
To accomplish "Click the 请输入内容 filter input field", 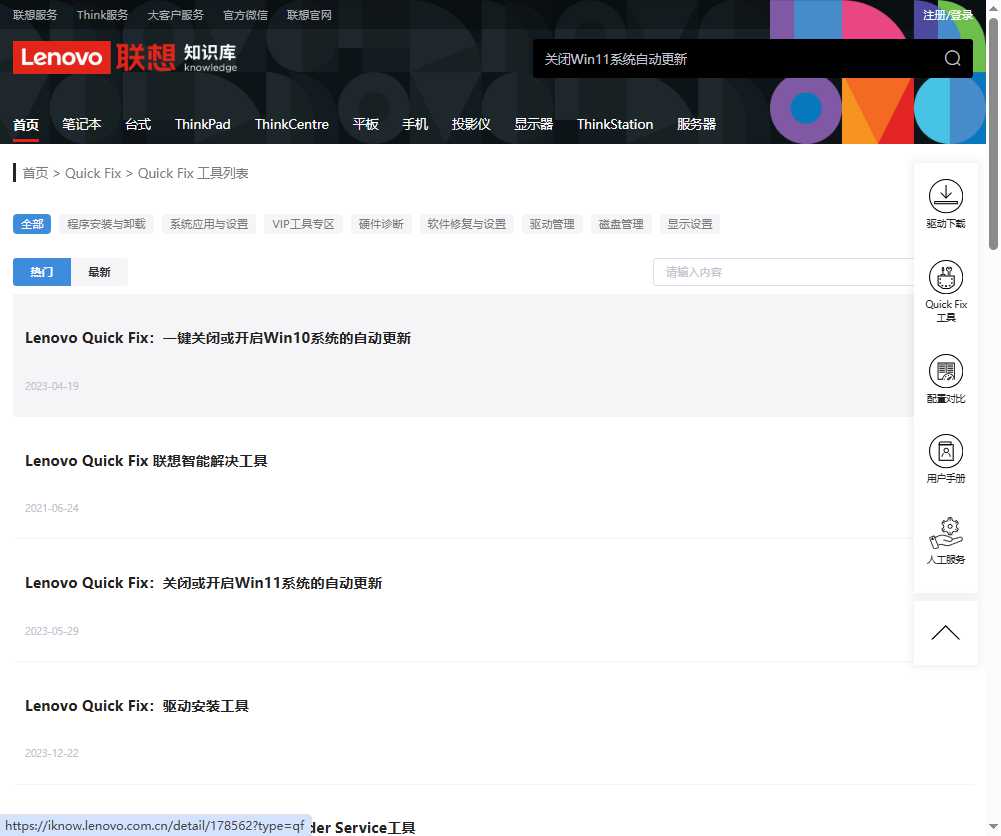I will (x=785, y=272).
